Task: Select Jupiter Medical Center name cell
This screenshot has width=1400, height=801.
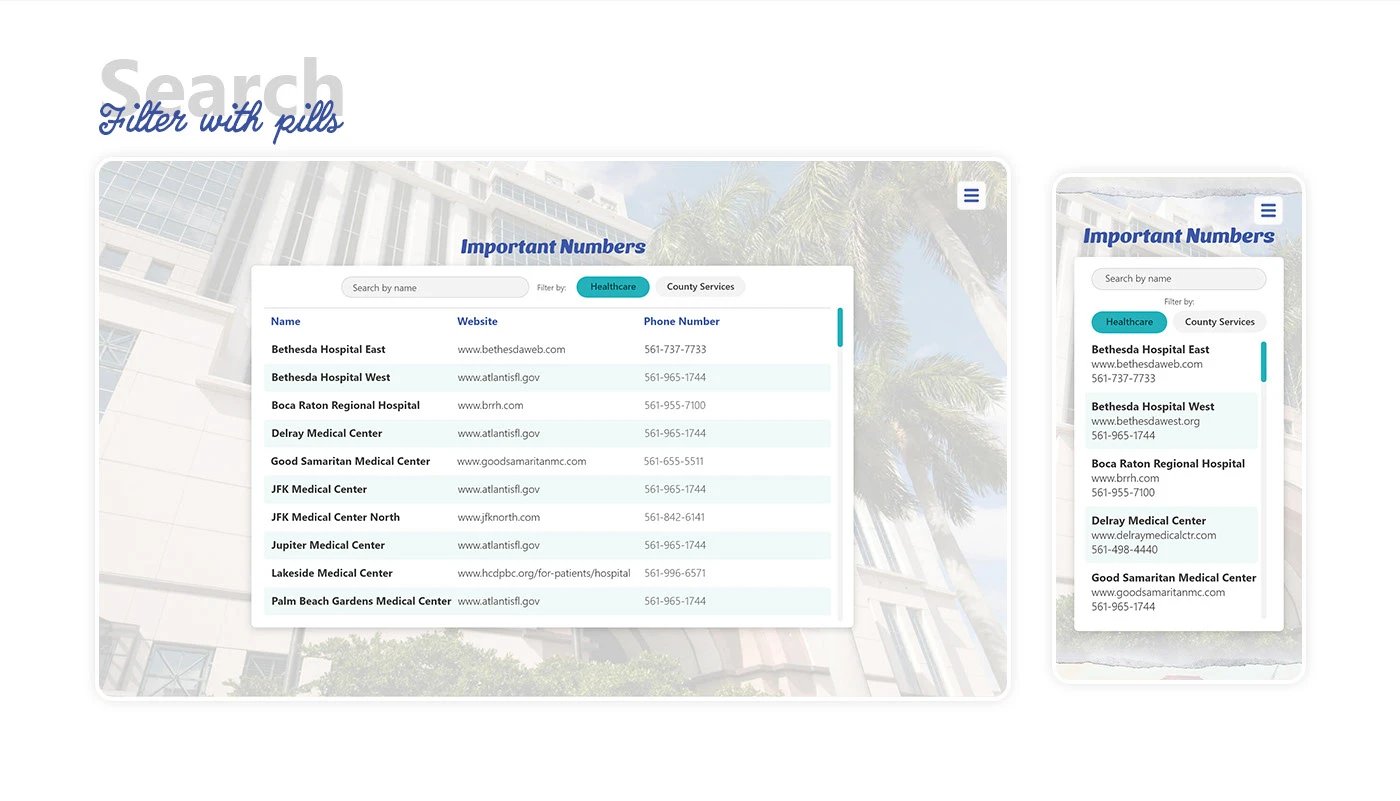Action: (x=328, y=546)
